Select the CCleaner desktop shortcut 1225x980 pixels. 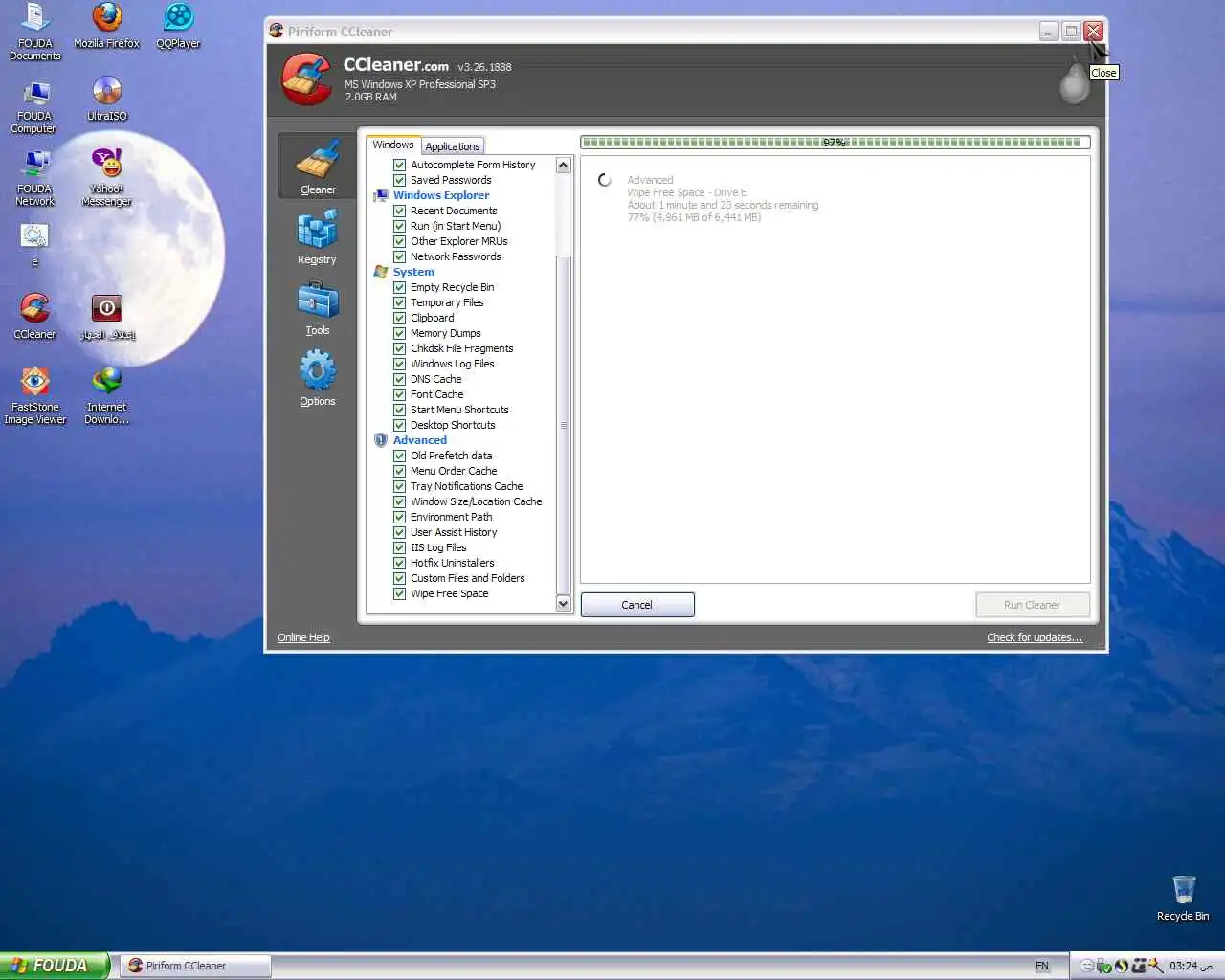click(35, 317)
